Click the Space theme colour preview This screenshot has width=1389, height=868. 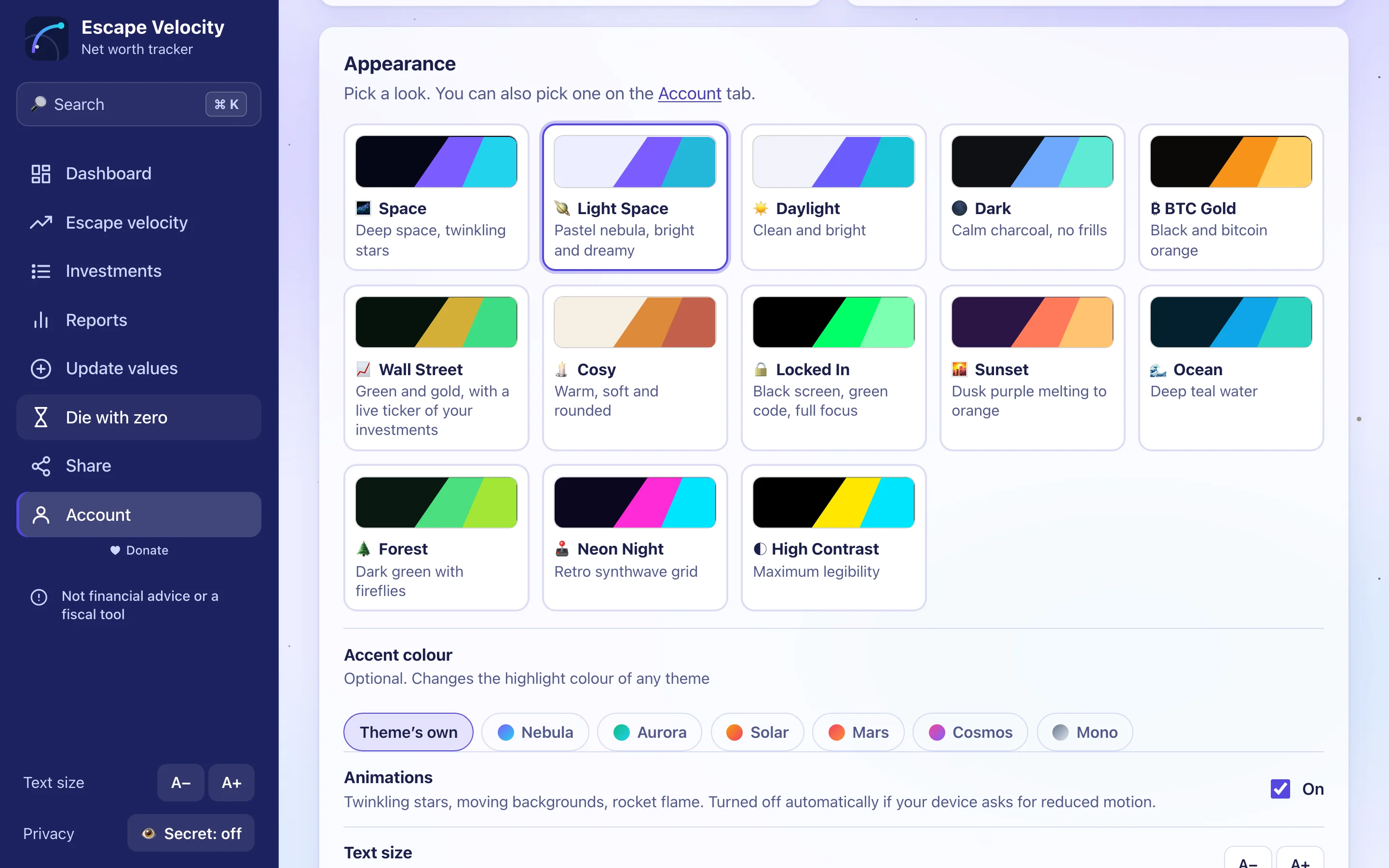pos(436,162)
